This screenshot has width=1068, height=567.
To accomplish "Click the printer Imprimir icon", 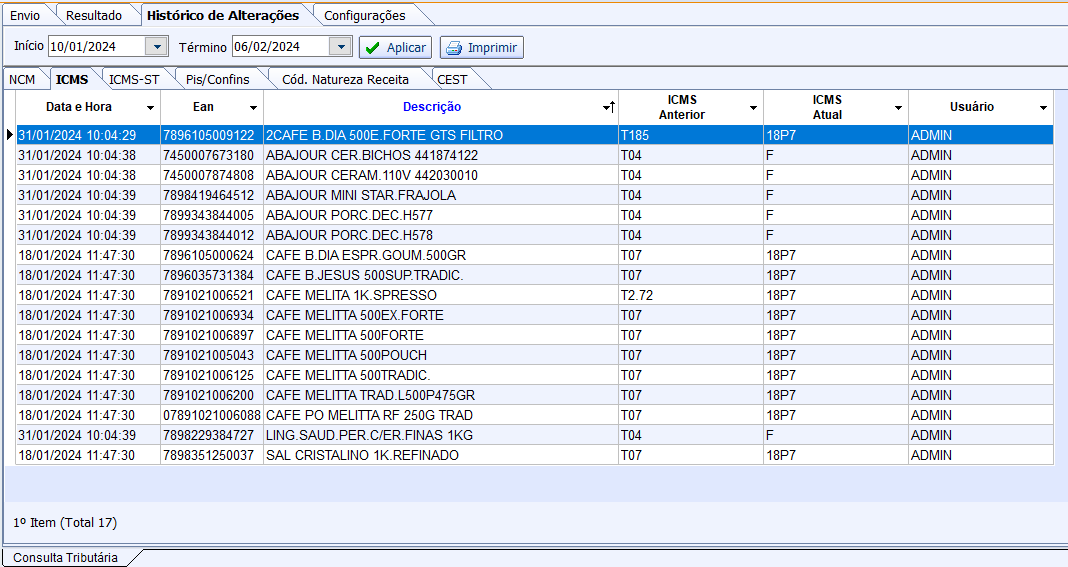I will [454, 48].
